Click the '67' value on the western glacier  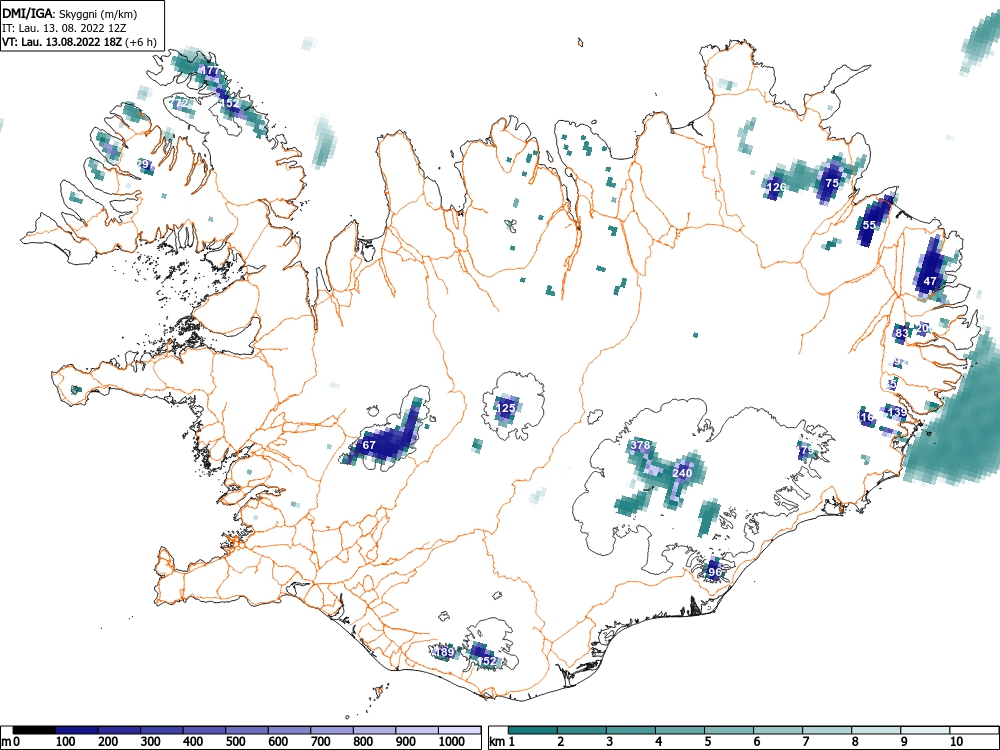(x=369, y=445)
